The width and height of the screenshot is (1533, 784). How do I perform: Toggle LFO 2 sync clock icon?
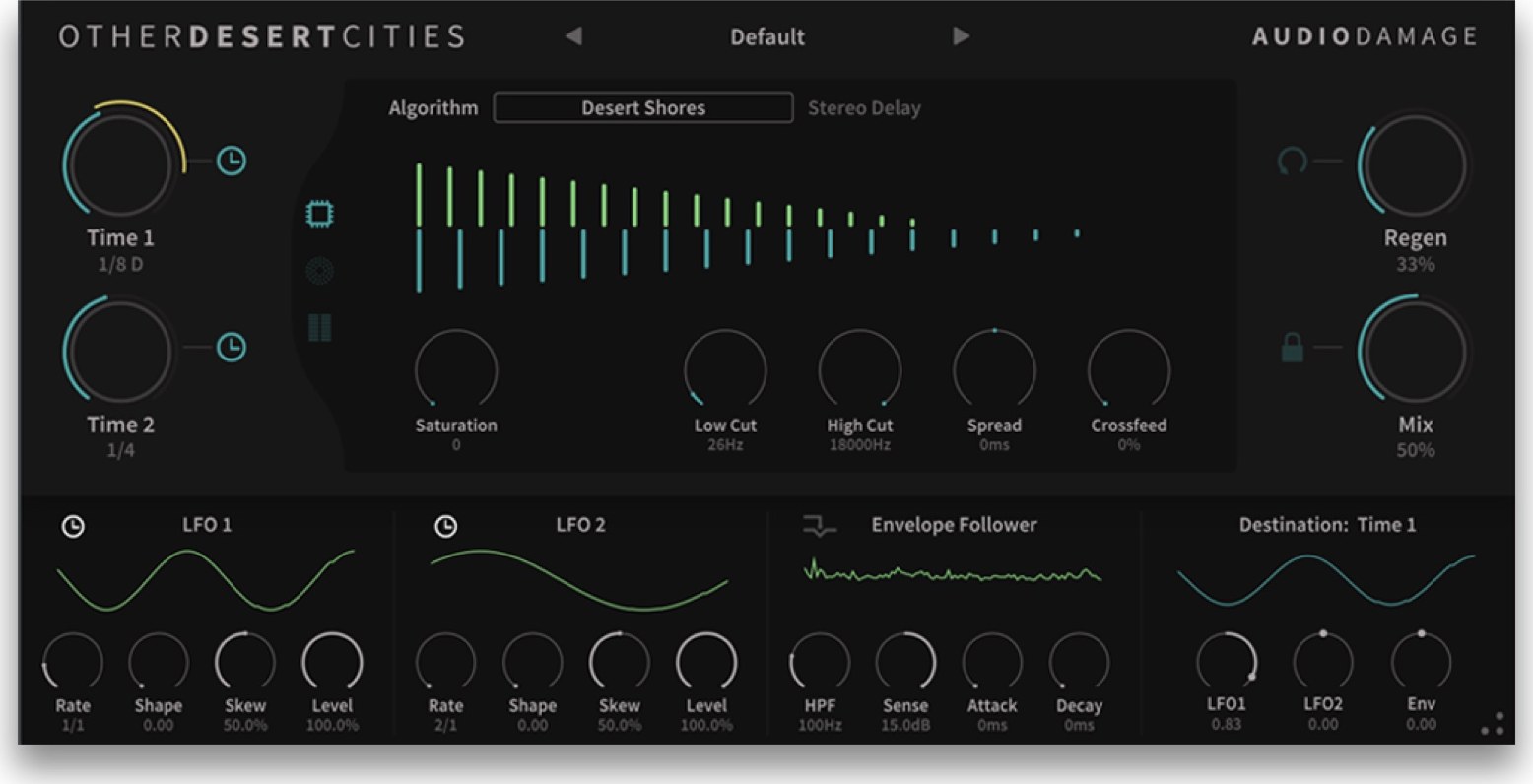[x=445, y=527]
